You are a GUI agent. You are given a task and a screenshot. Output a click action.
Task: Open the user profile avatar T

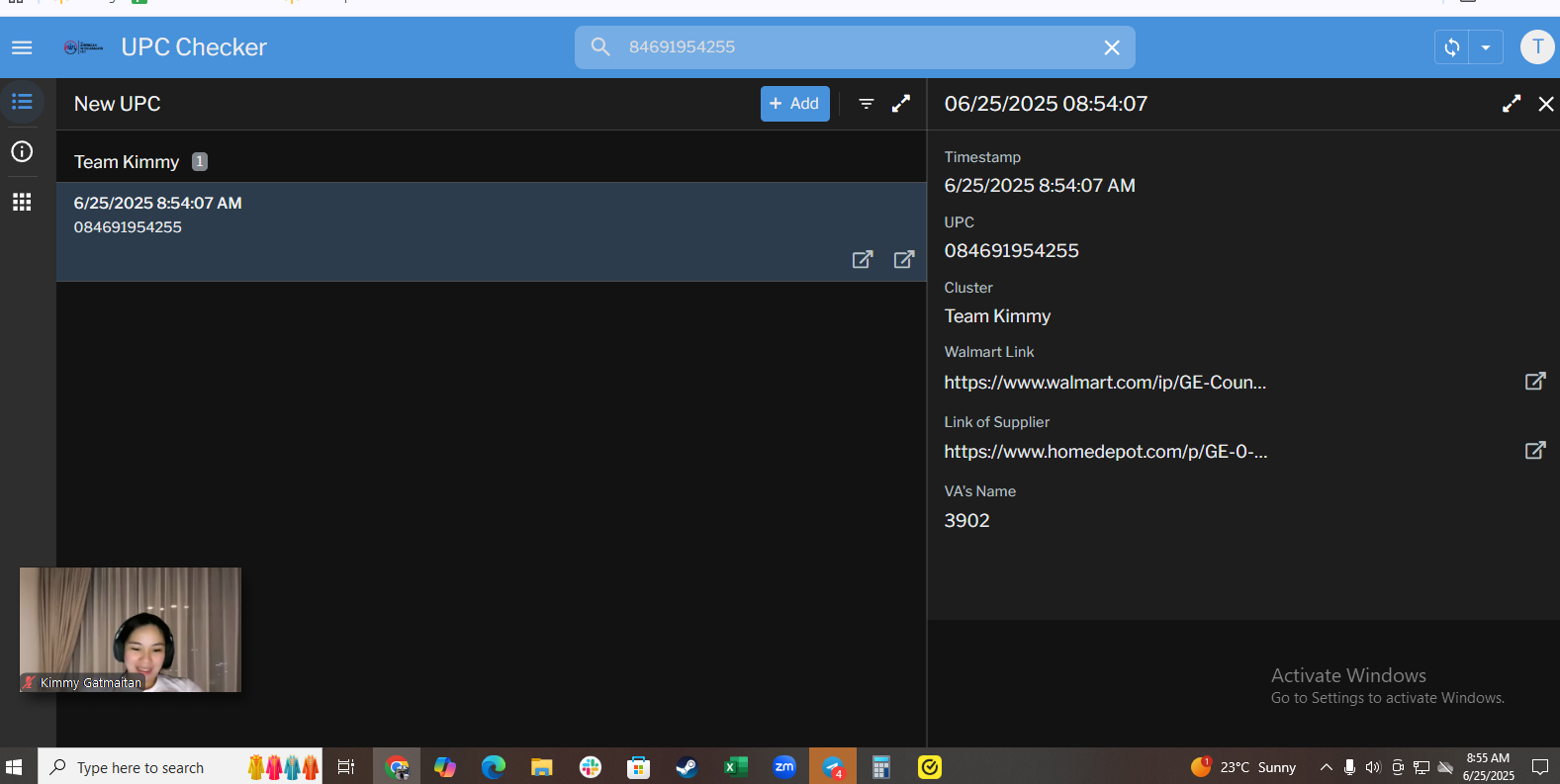pos(1536,47)
